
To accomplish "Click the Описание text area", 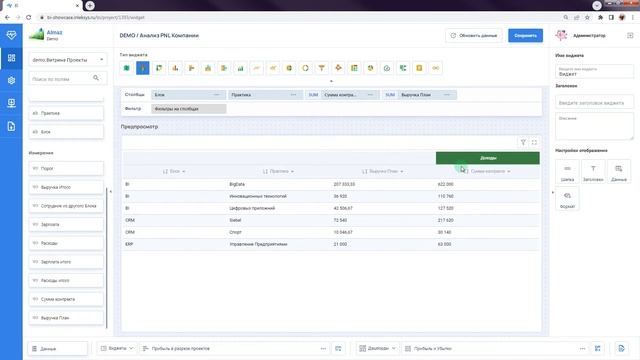I will [x=594, y=126].
